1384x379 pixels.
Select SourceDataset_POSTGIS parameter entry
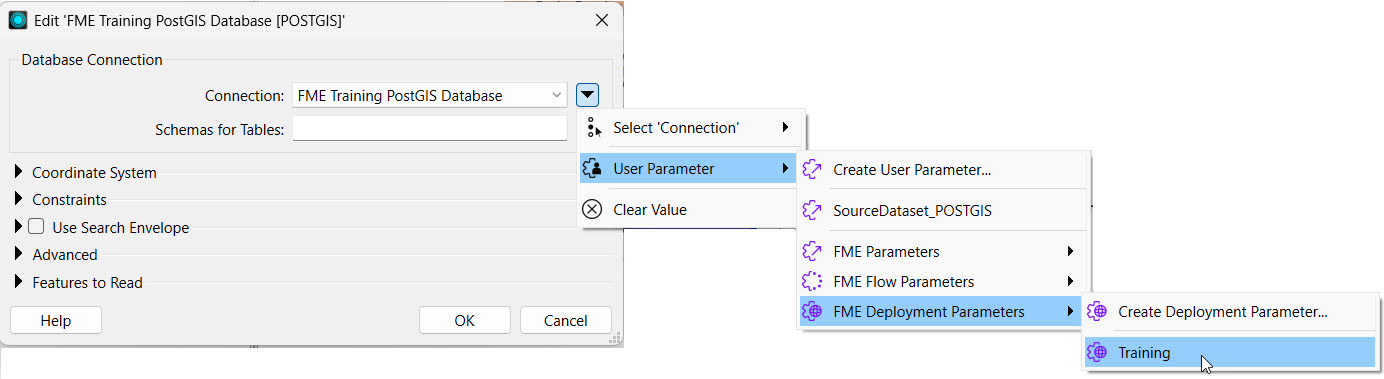(943, 211)
